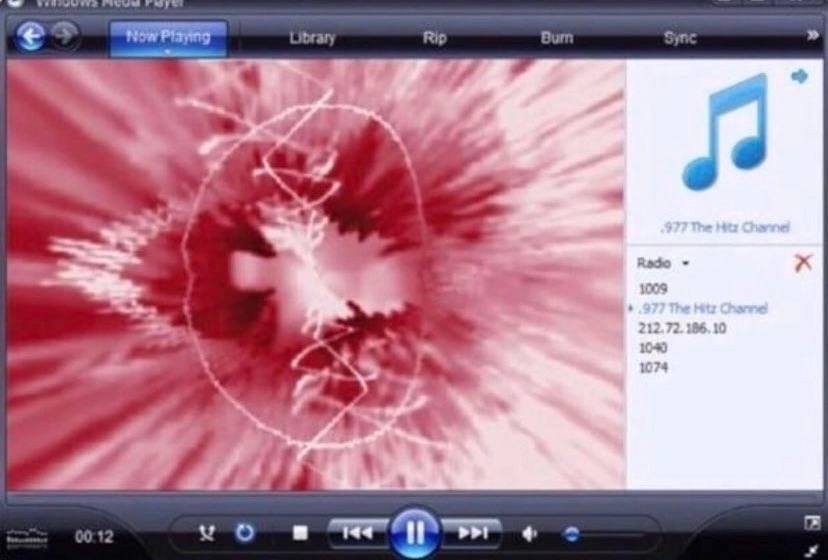Clear the list with red X
828x560 pixels.
point(802,263)
